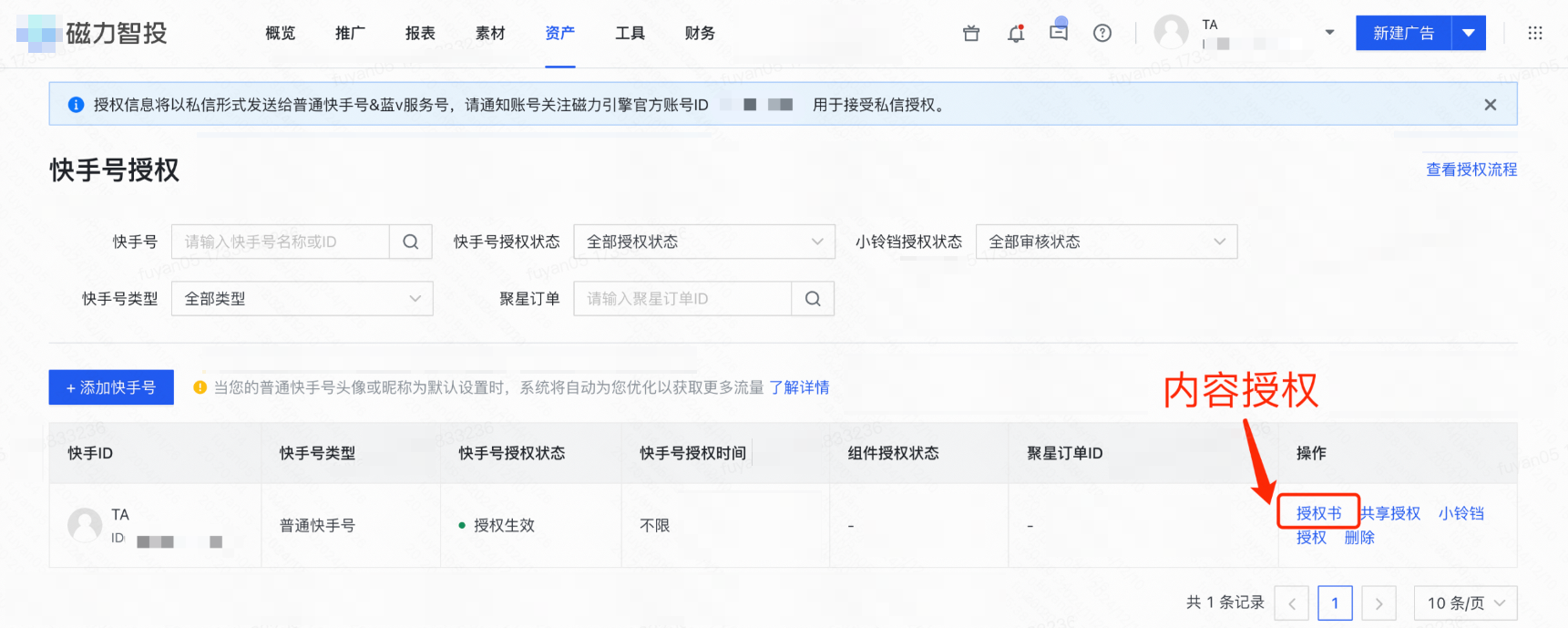Screen dimensions: 1568x628
Task: Click 查看授权流程 link
Action: pos(1471,170)
